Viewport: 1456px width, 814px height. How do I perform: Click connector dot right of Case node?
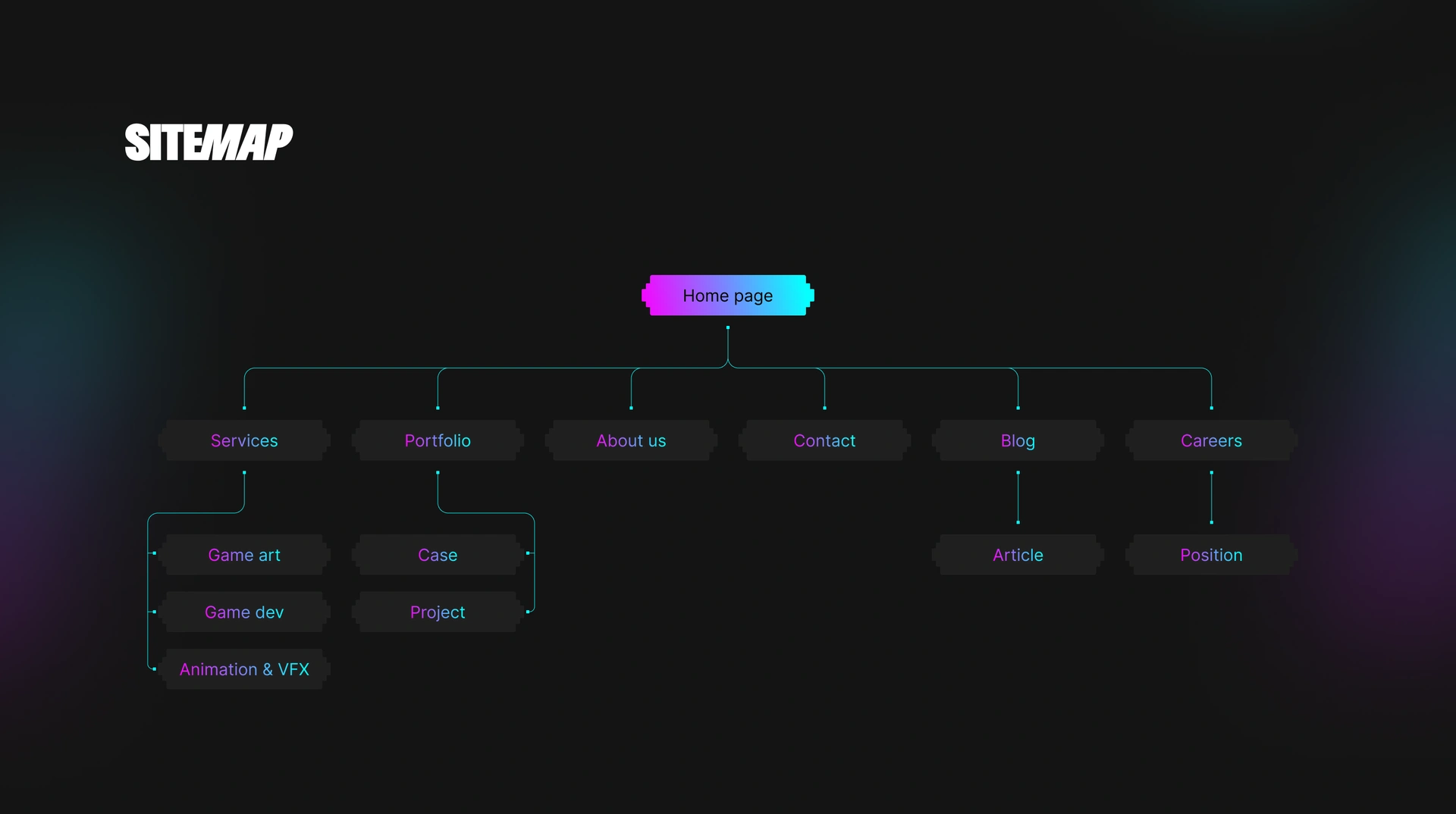coord(528,553)
